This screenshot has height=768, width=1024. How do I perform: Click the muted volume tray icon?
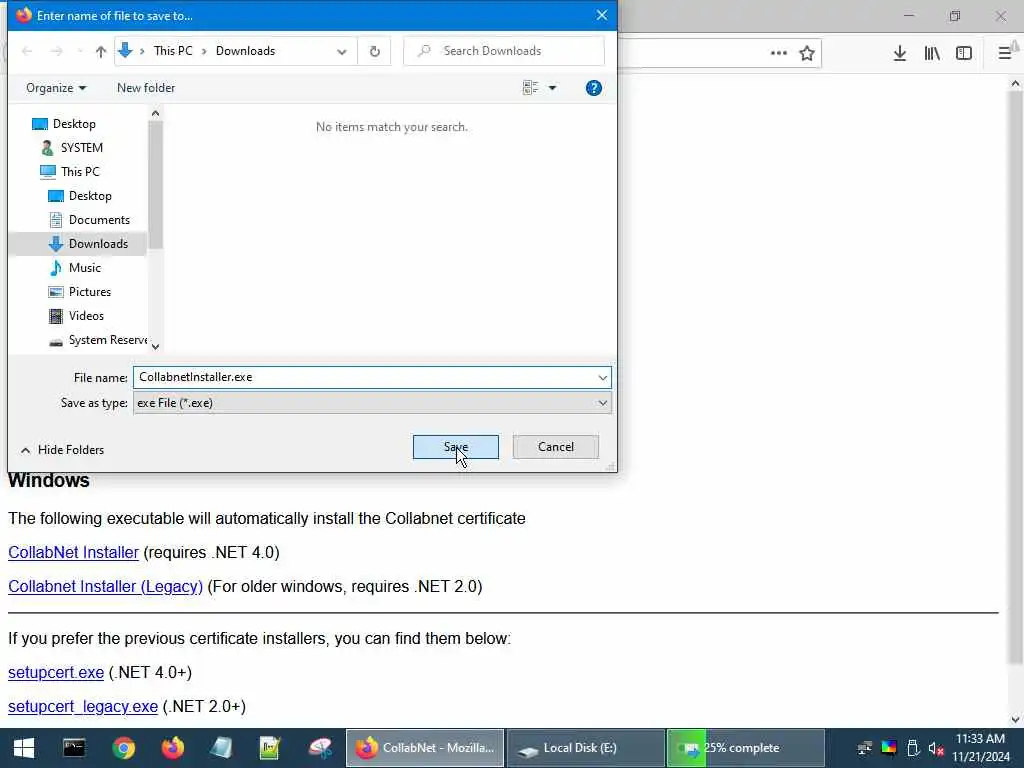tap(936, 748)
